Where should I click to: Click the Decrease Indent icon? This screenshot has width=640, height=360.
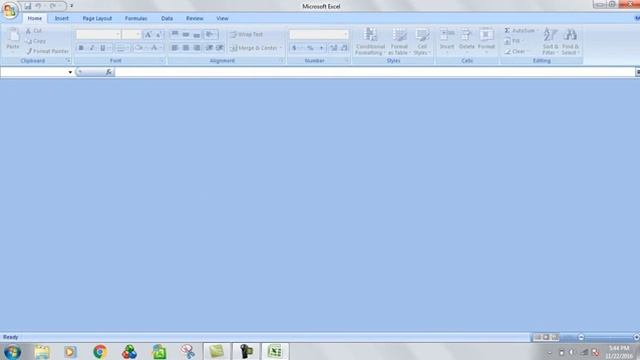[x=209, y=48]
